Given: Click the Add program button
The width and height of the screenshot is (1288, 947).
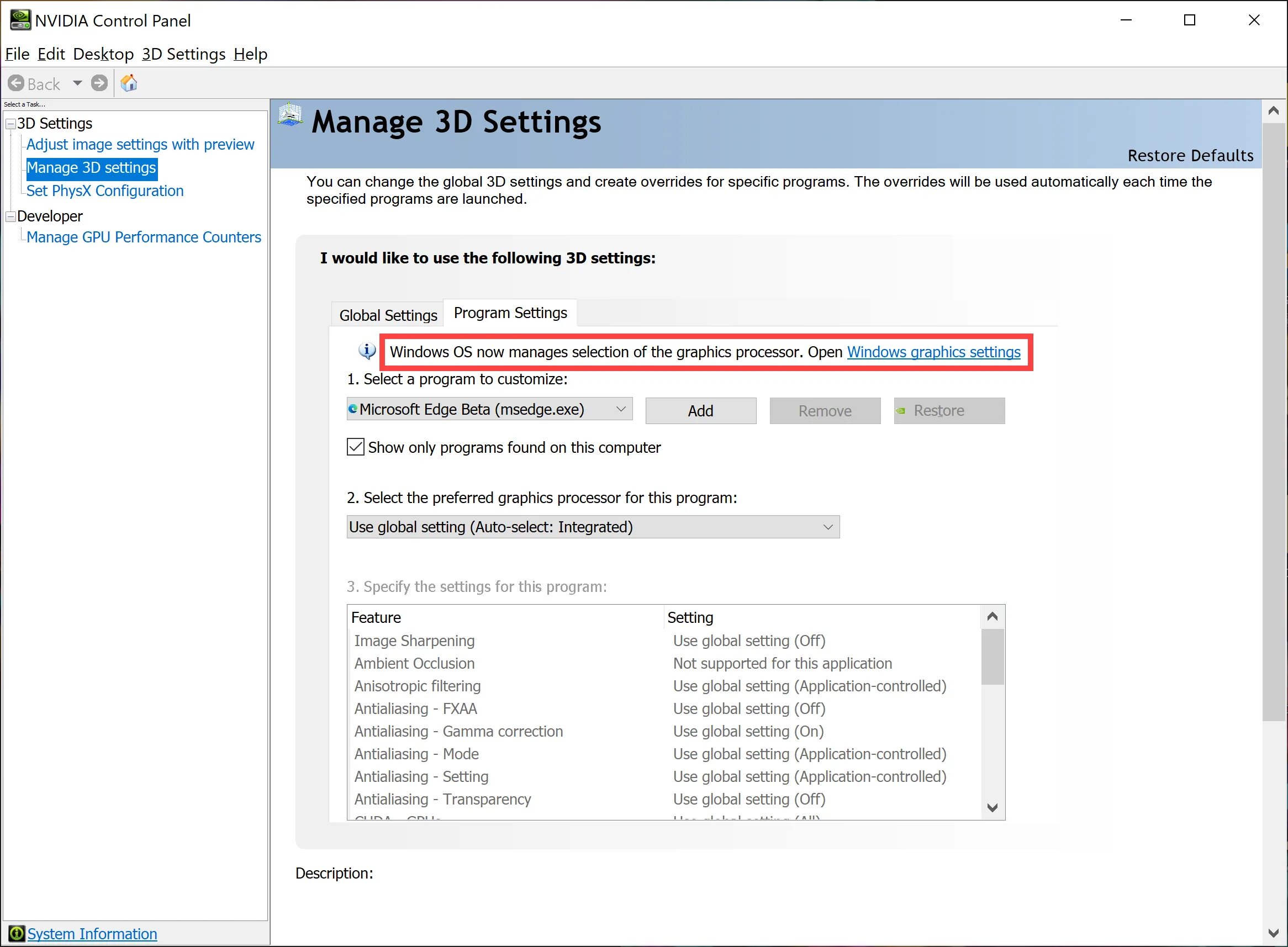Looking at the screenshot, I should coord(700,410).
